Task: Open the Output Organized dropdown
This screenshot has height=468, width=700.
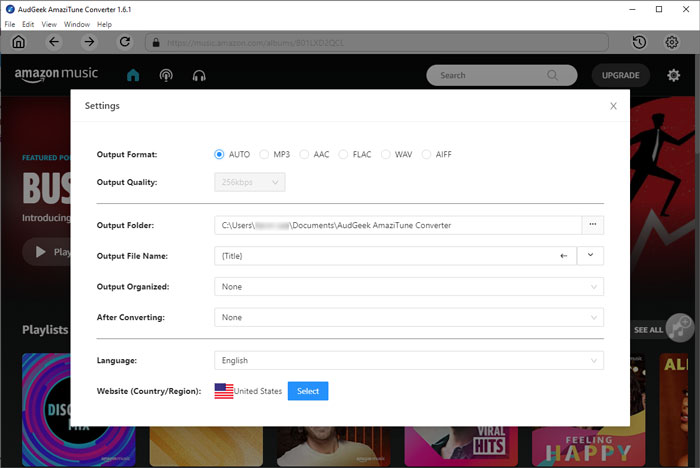Action: [409, 287]
